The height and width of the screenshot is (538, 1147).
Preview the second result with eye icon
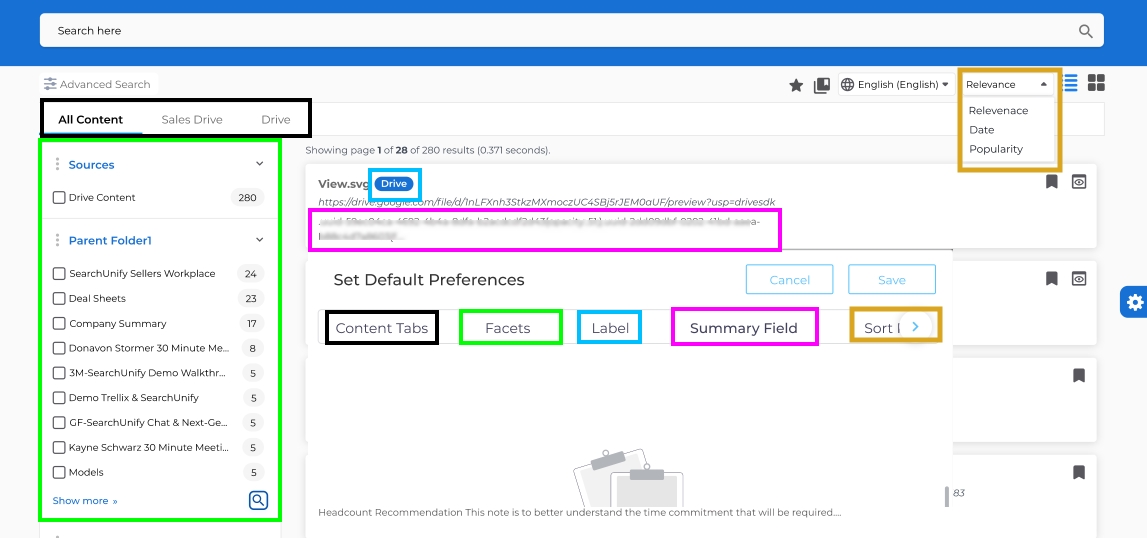1079,278
